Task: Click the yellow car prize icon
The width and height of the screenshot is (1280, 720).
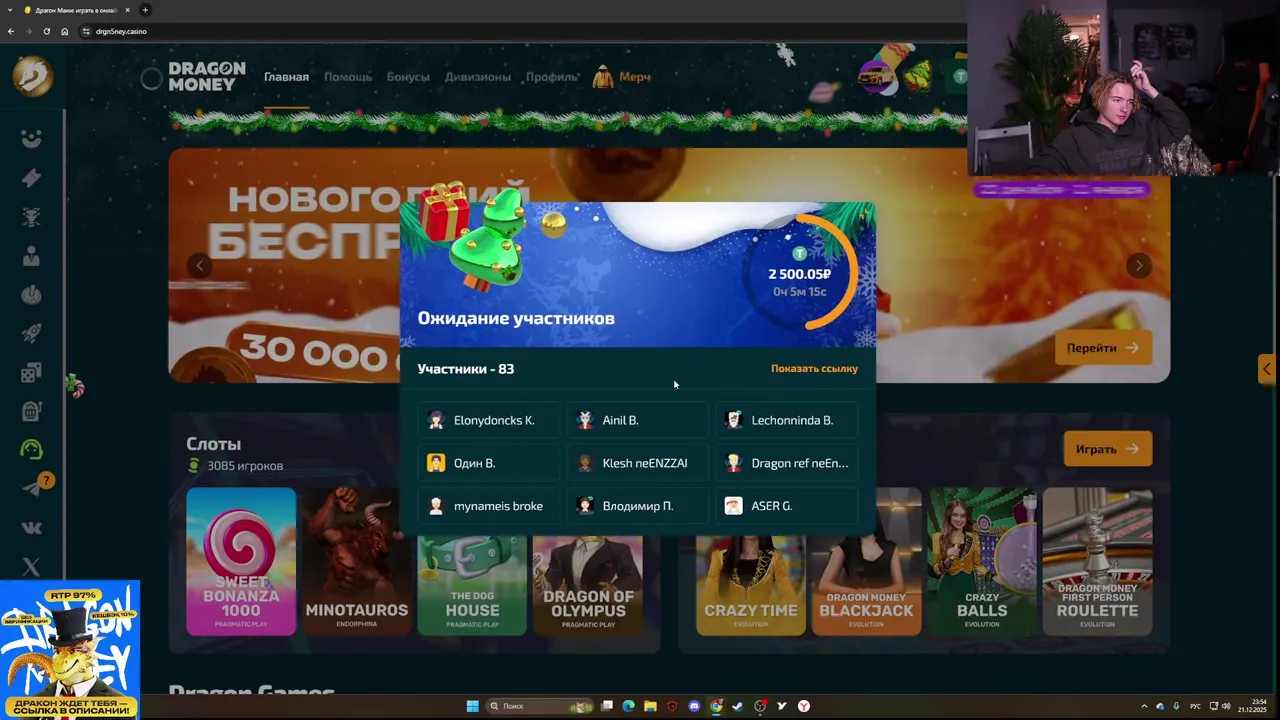Action: click(x=877, y=76)
